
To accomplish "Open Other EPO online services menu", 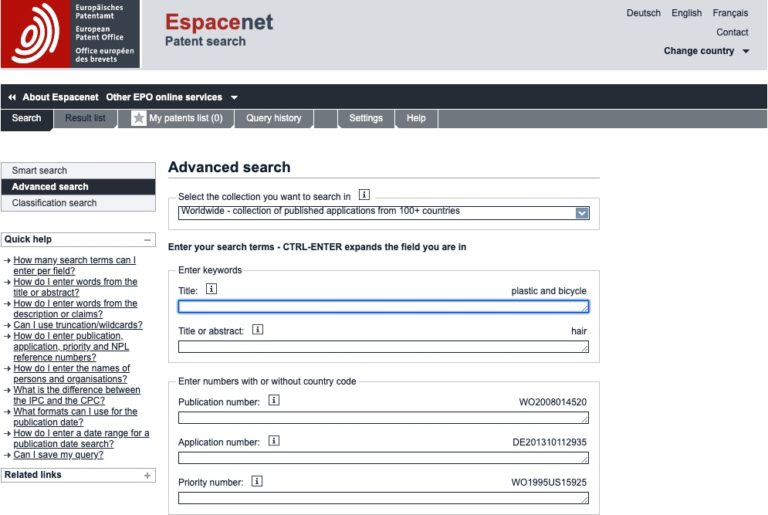I will pos(172,97).
